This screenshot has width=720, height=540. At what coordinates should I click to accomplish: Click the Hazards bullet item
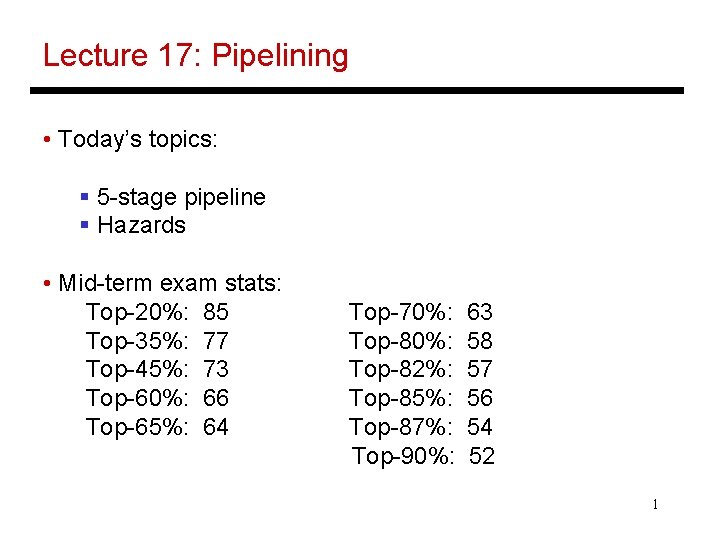click(x=141, y=225)
